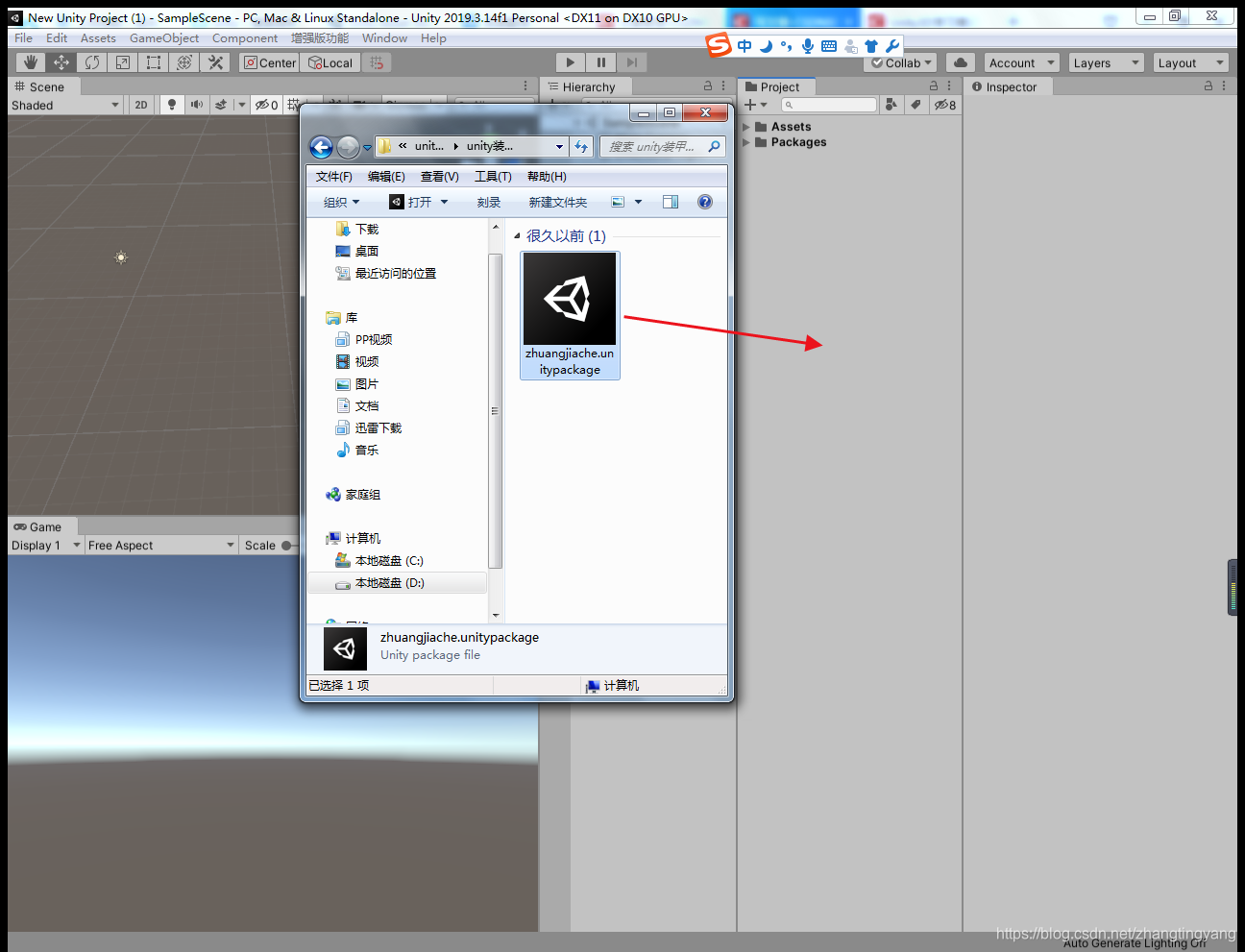Open Free Aspect dropdown

pyautogui.click(x=161, y=545)
